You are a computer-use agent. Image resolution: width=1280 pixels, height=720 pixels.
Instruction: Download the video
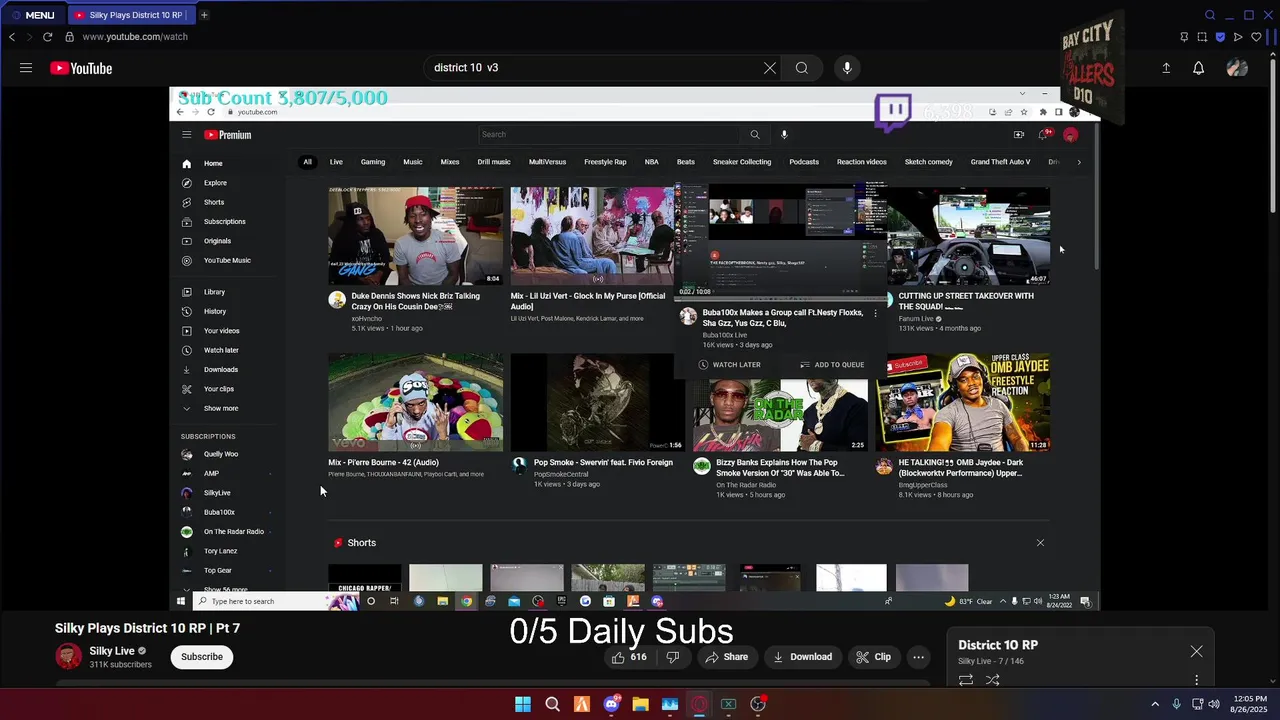point(803,657)
